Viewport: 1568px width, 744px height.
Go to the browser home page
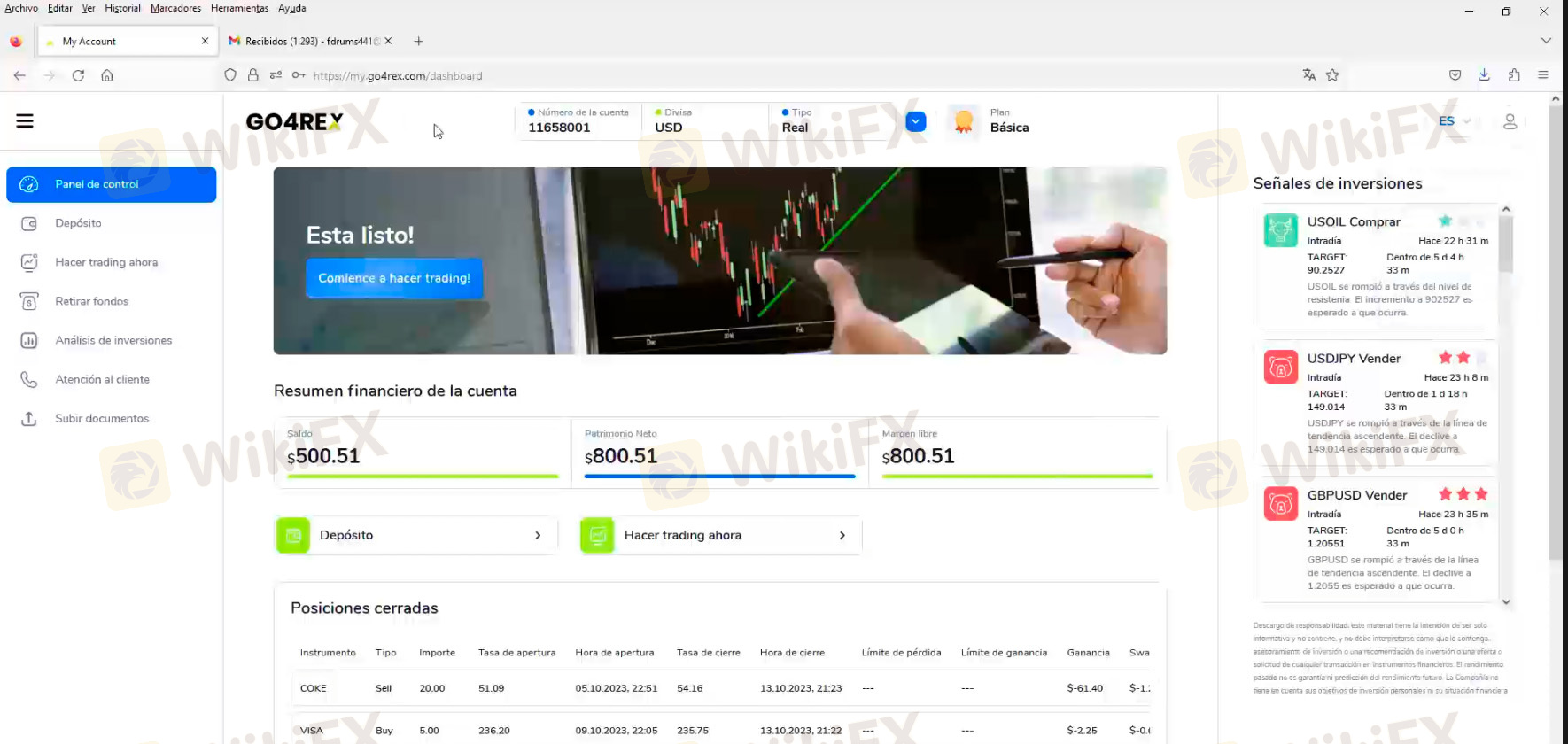(x=107, y=75)
